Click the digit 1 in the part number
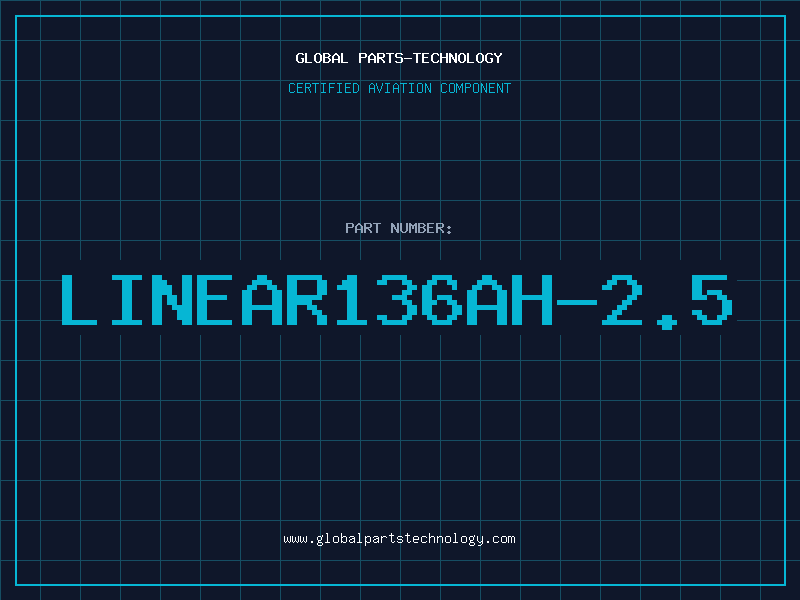Viewport: 800px width, 600px height. point(351,300)
